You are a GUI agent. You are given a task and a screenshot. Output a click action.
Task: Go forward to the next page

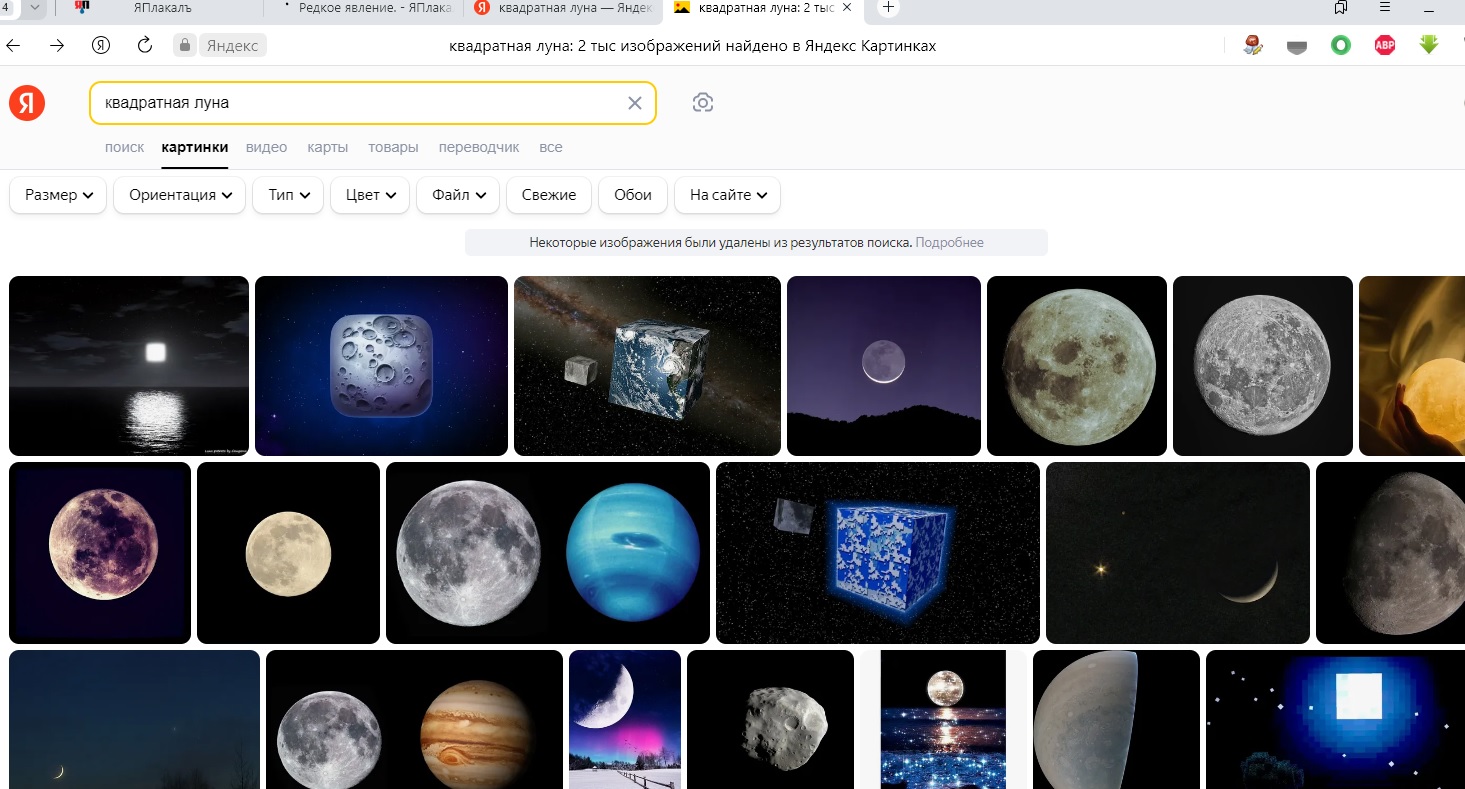57,45
